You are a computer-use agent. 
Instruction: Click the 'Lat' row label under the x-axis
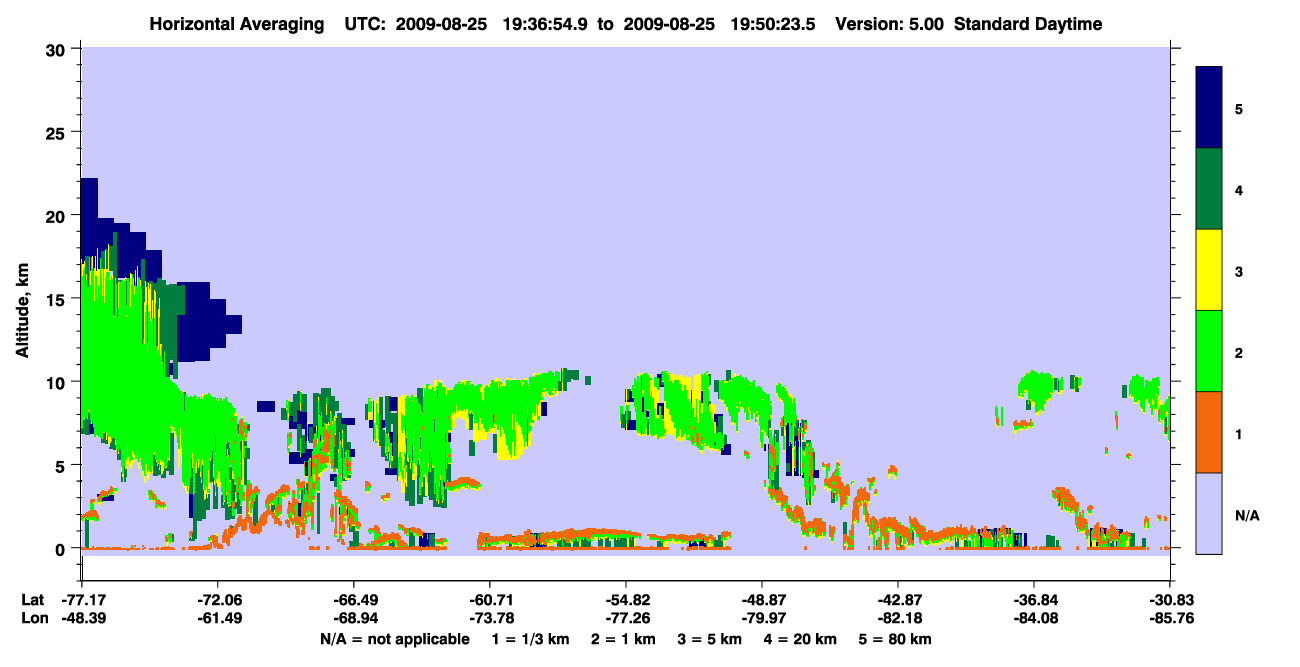point(32,600)
